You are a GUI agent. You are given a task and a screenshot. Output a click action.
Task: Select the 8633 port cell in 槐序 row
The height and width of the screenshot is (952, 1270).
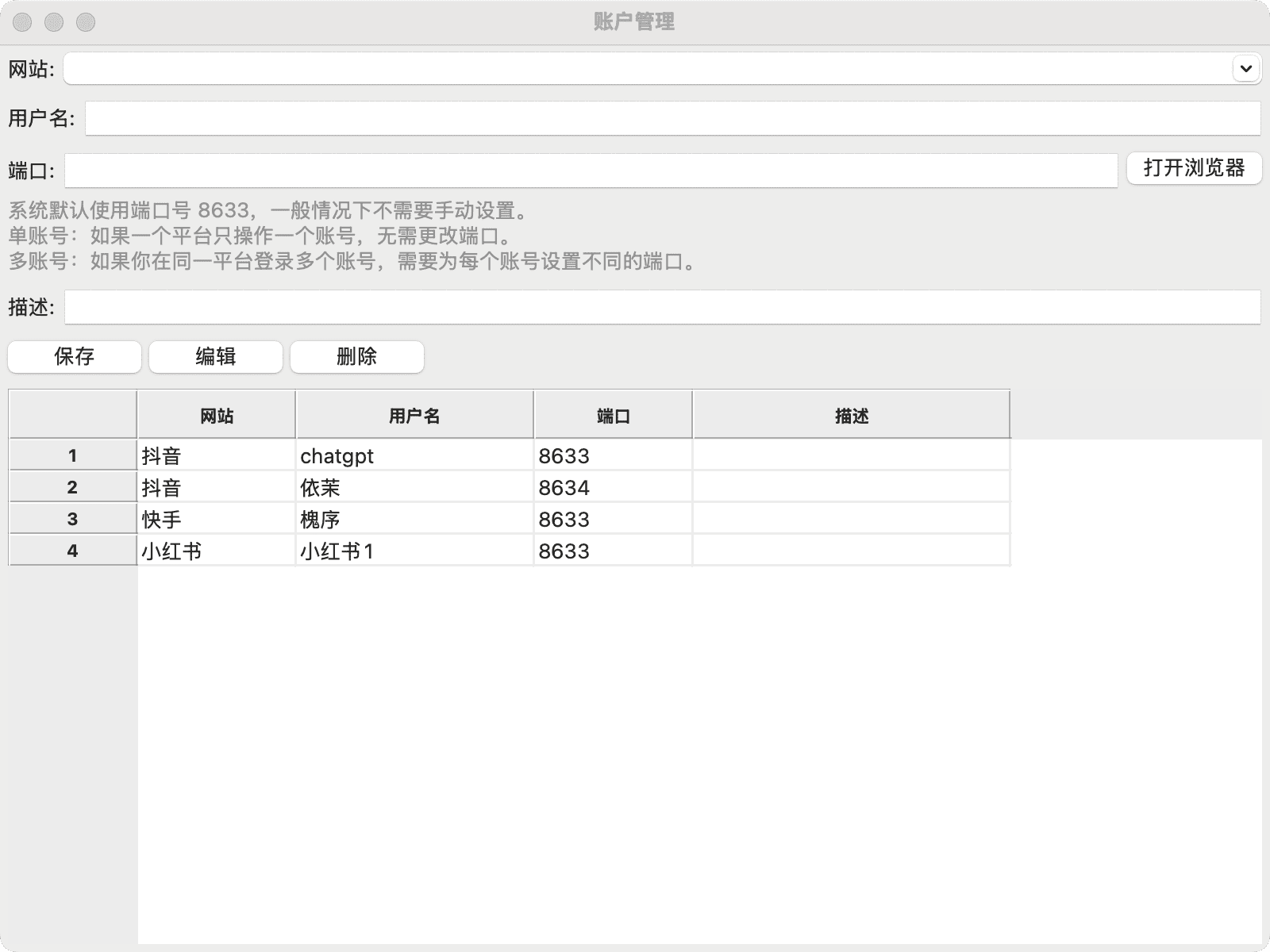(613, 519)
